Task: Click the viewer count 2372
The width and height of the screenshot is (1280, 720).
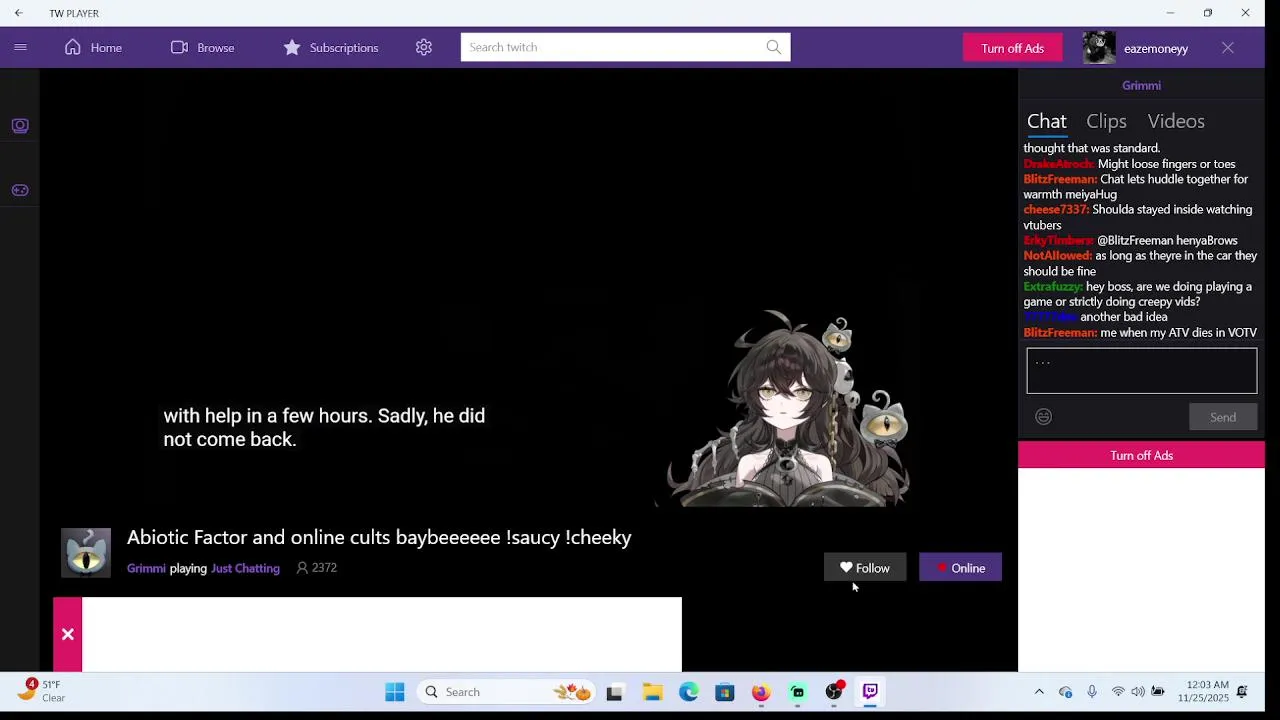Action: click(316, 568)
